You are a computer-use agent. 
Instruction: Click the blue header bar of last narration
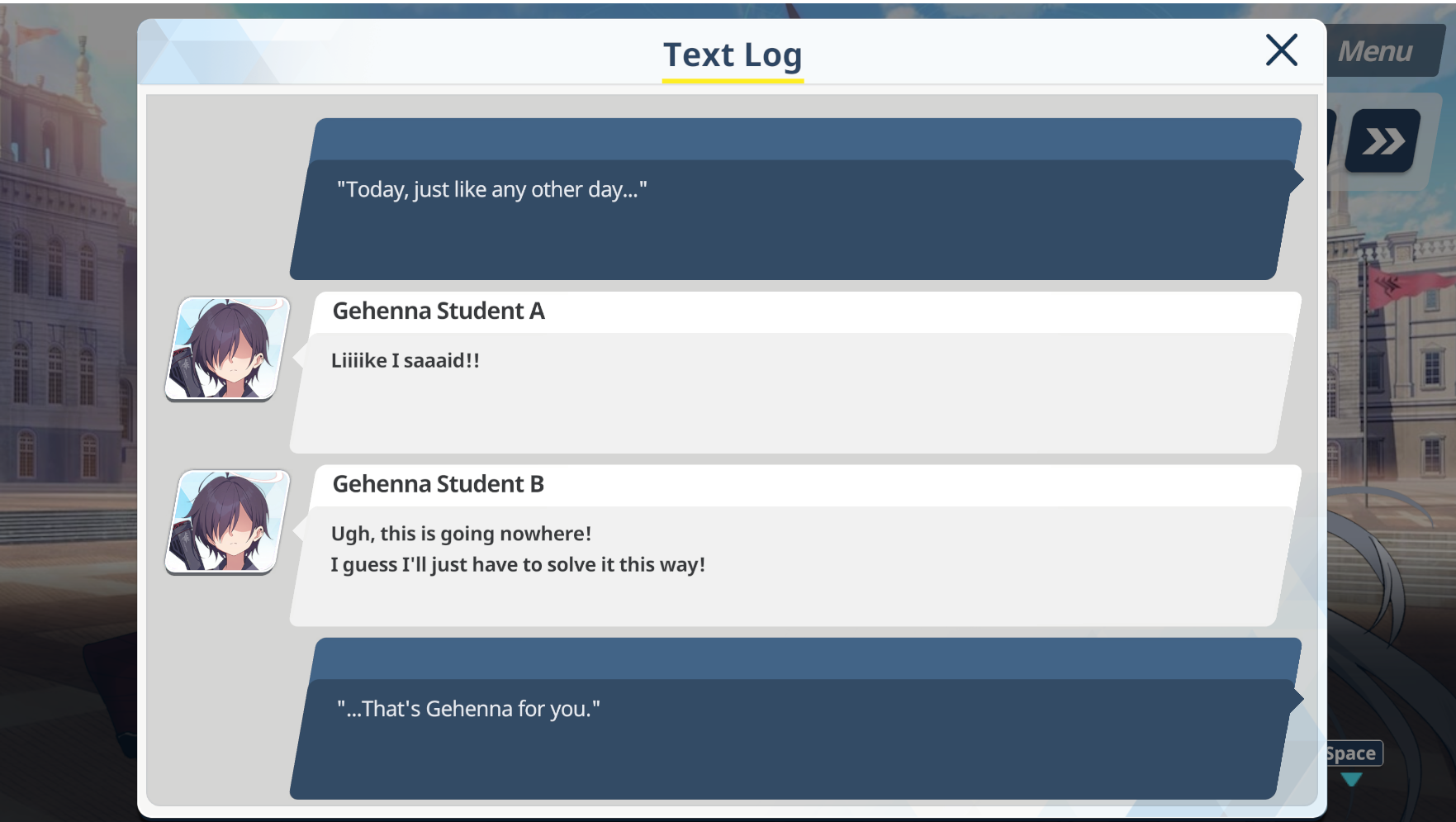tap(807, 658)
